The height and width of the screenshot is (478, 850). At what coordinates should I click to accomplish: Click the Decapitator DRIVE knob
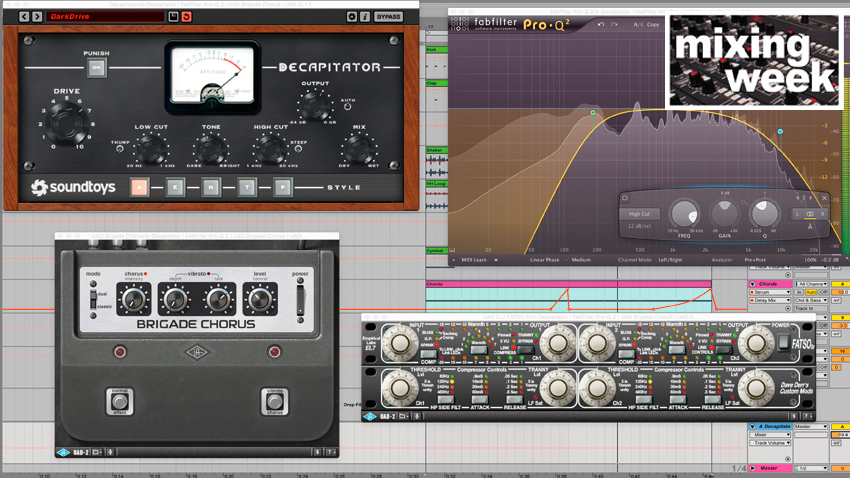point(67,123)
